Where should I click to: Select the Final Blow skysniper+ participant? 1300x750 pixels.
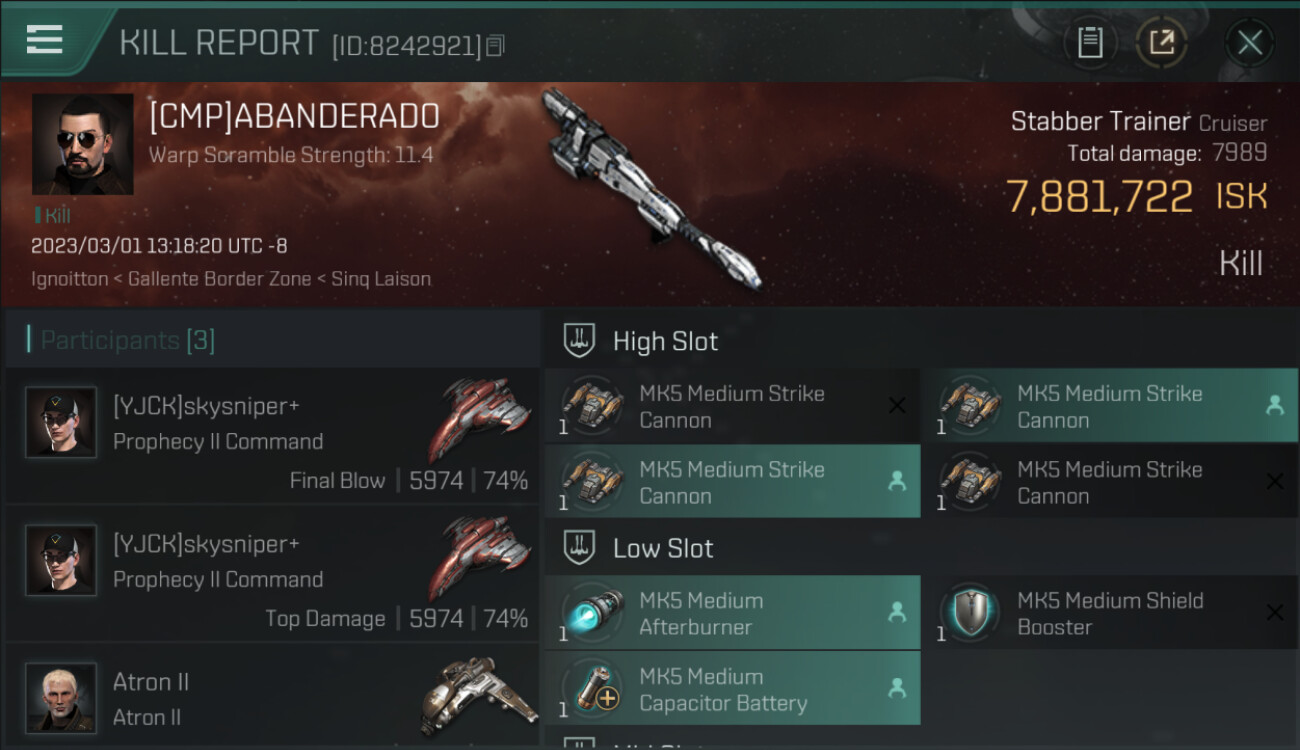point(272,436)
